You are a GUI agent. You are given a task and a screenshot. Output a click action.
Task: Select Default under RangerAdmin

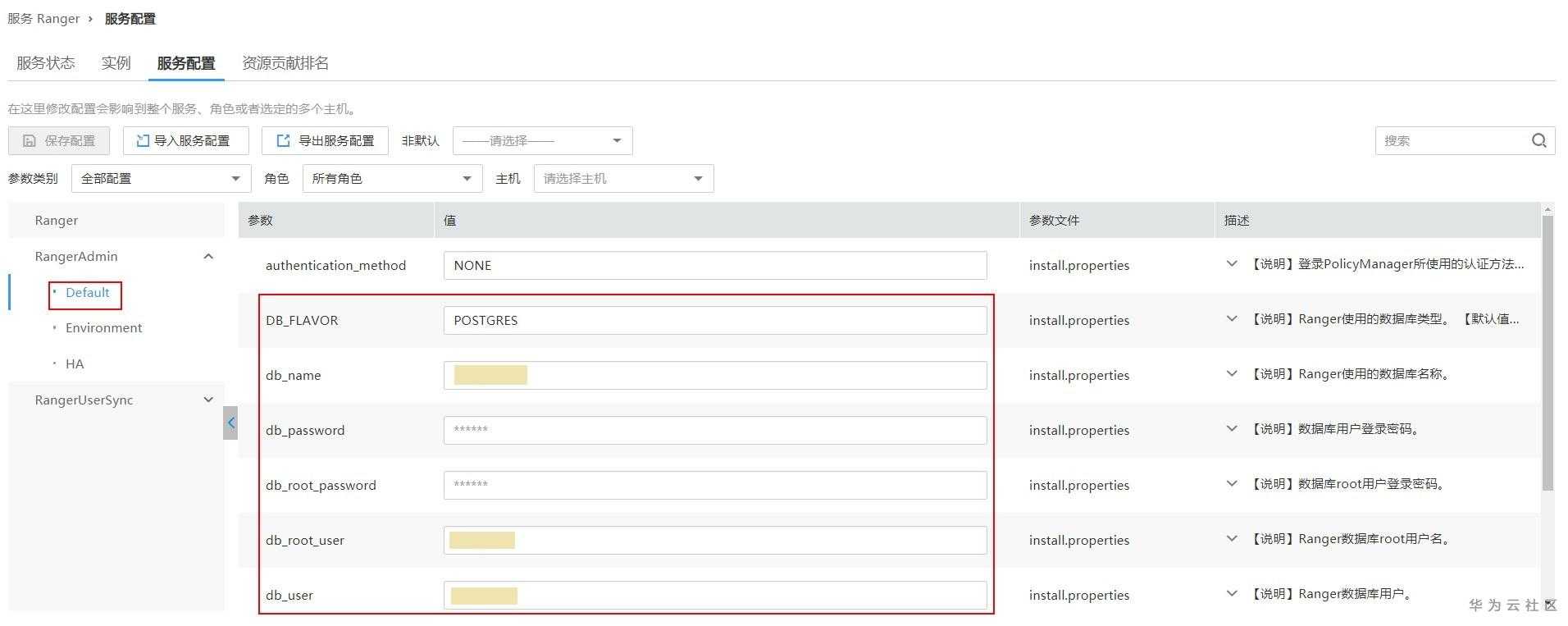tap(87, 292)
